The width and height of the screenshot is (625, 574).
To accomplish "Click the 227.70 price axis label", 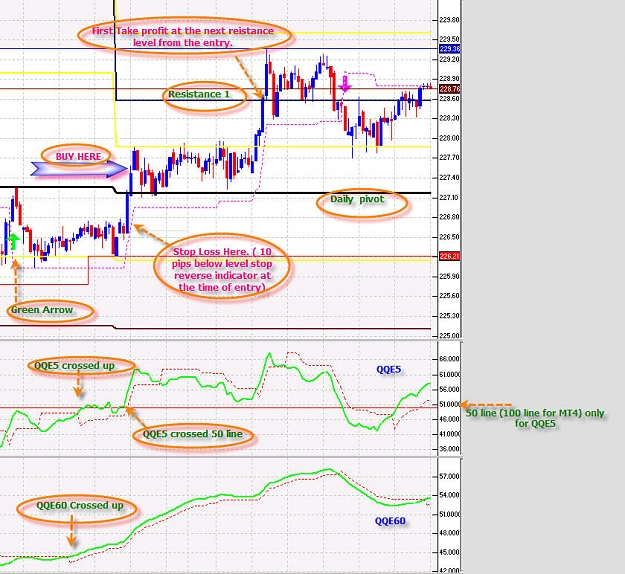I will (x=449, y=158).
